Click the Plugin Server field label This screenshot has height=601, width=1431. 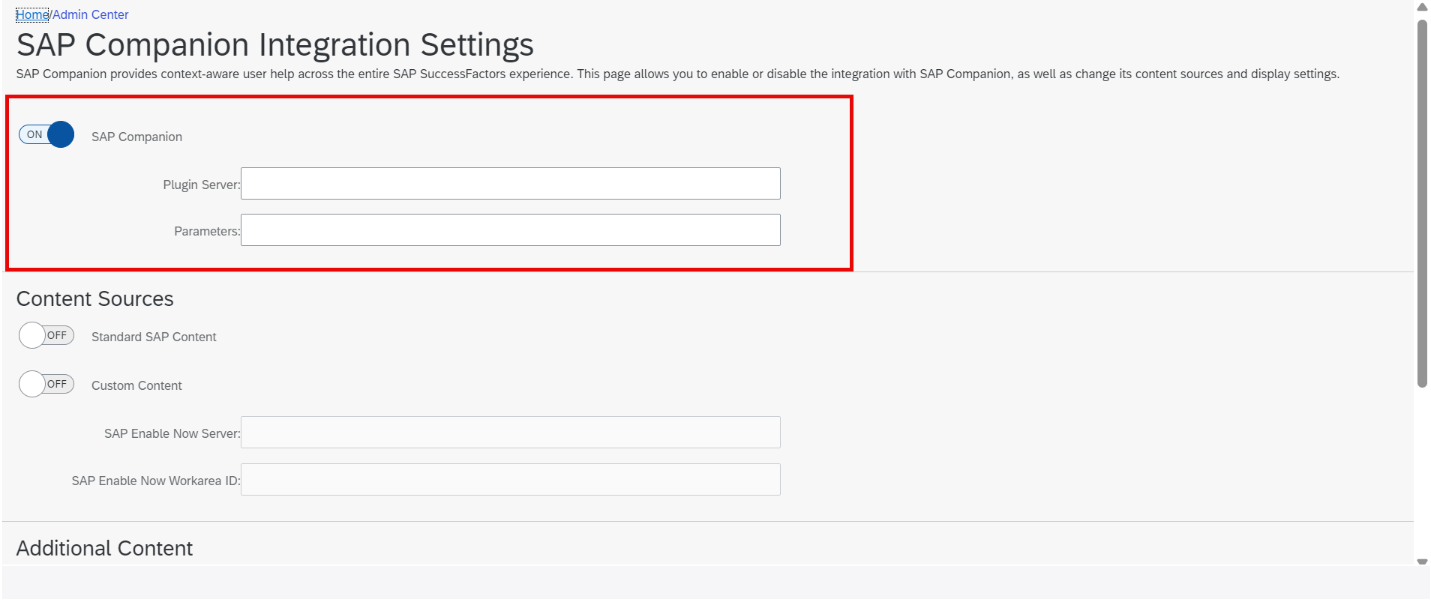coord(201,185)
